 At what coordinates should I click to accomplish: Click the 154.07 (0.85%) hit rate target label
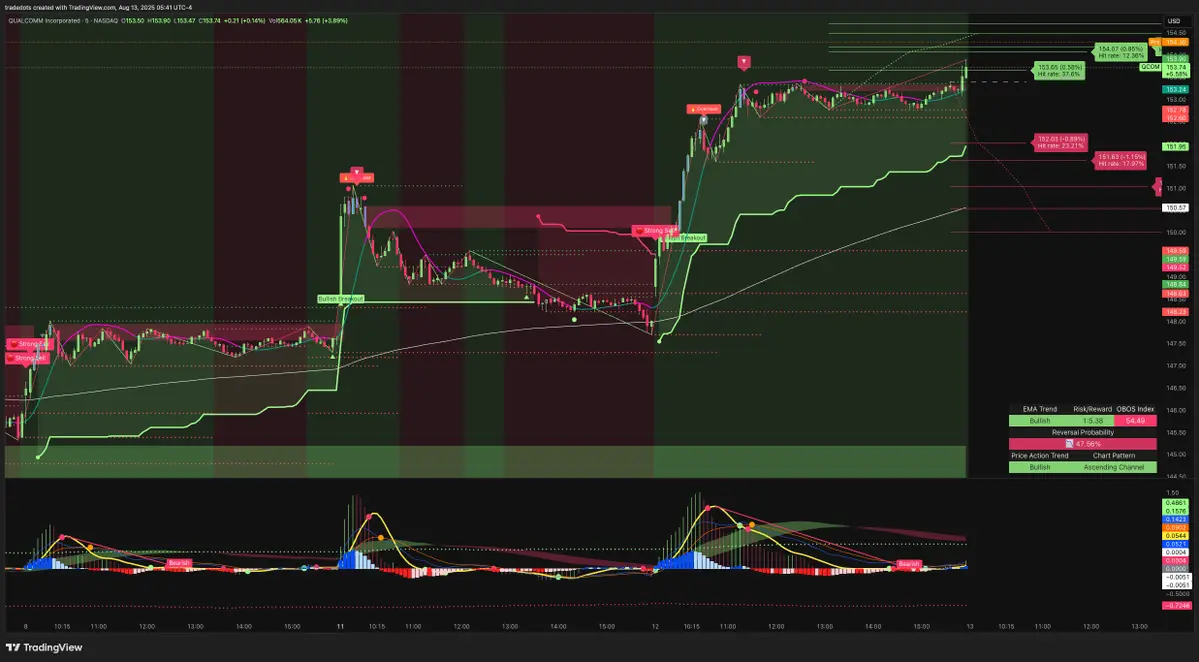(1121, 52)
